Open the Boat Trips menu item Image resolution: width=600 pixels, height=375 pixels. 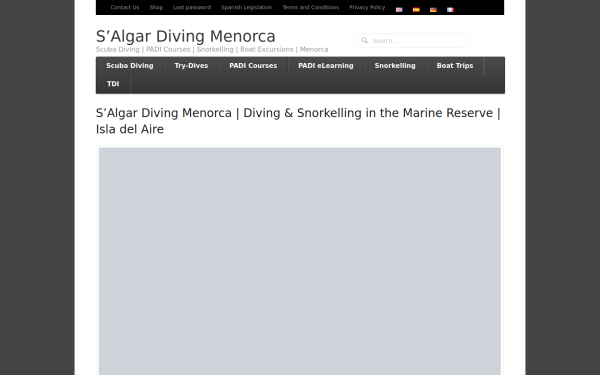point(455,66)
